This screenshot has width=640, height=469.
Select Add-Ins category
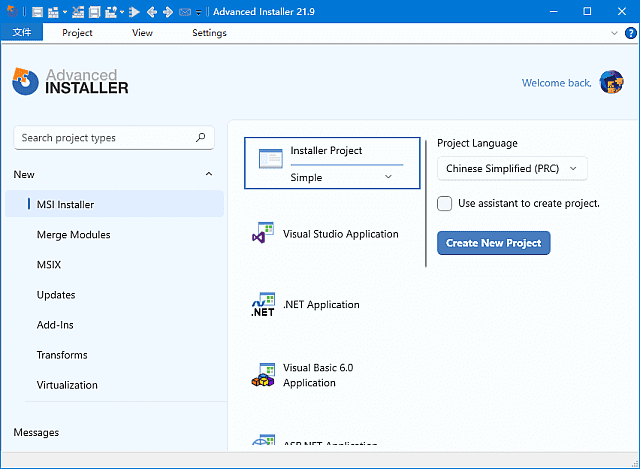55,325
